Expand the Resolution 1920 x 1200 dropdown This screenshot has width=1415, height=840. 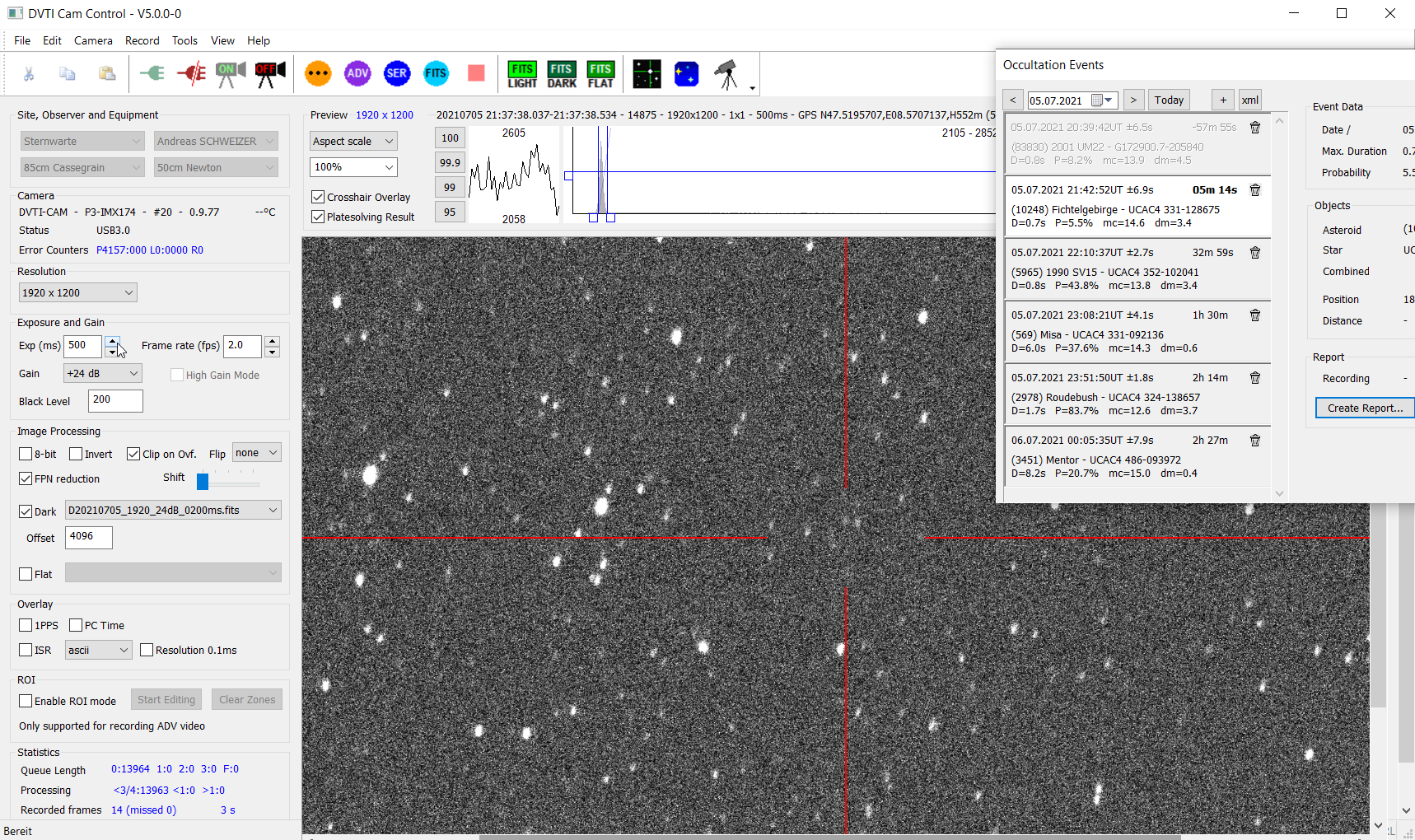click(78, 293)
